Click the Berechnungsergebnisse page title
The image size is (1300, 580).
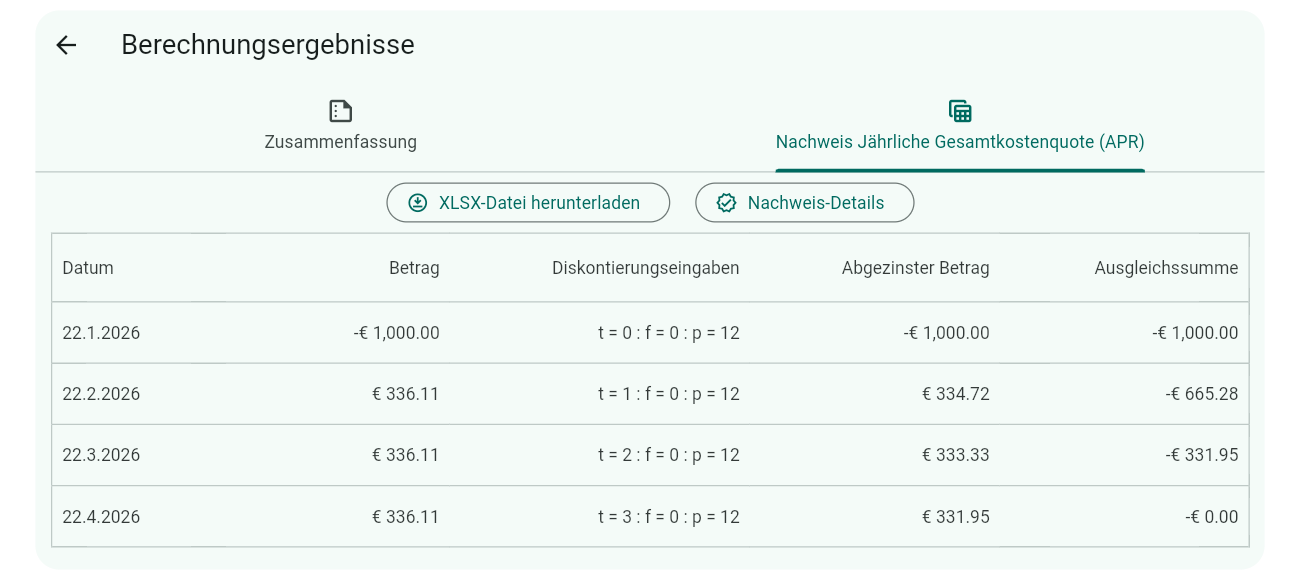(268, 45)
